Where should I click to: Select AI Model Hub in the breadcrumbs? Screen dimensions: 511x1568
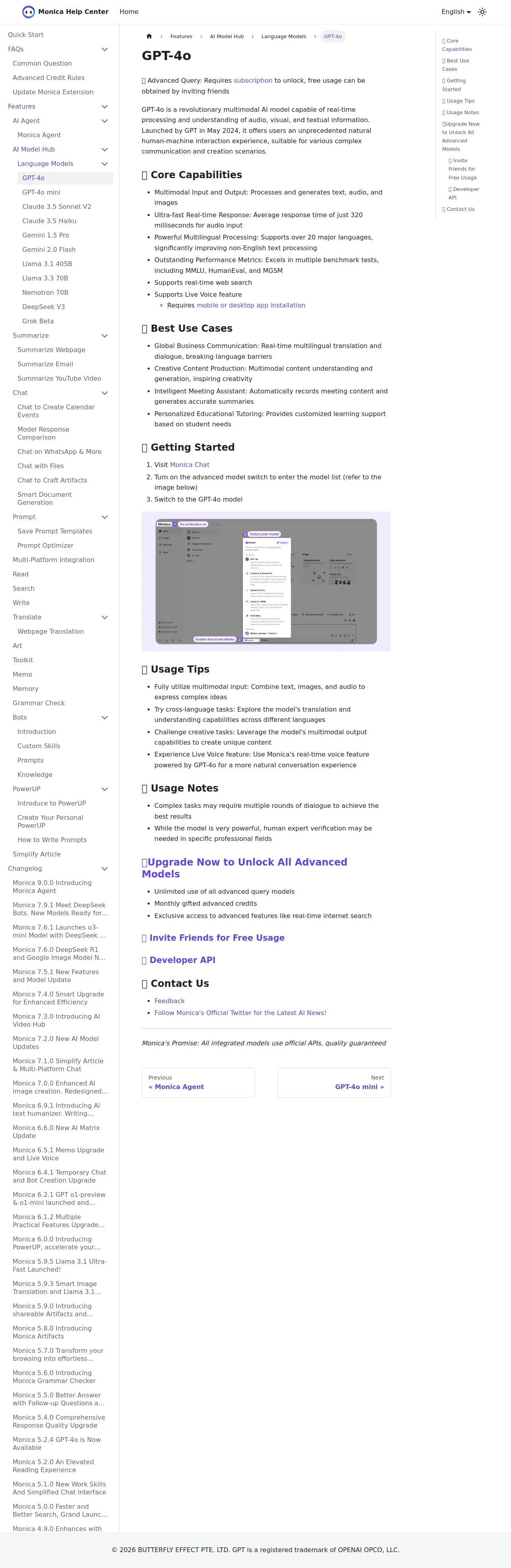pos(226,37)
